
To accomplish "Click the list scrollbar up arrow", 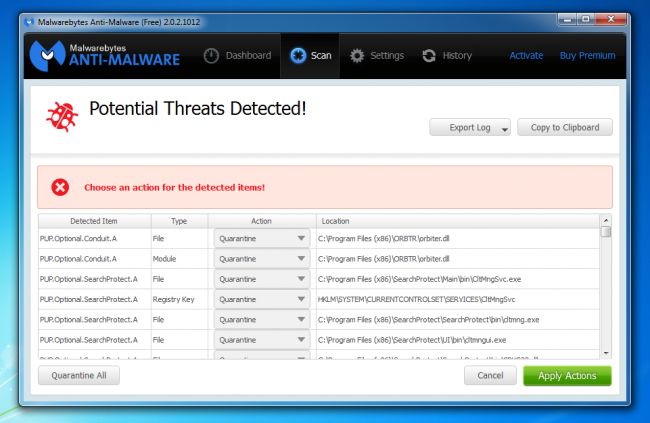I will (x=606, y=220).
